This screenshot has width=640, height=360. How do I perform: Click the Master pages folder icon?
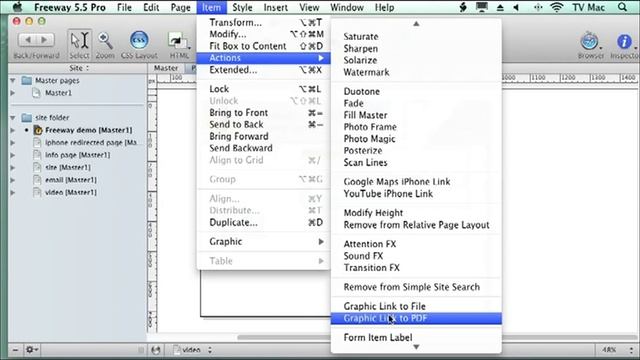pyautogui.click(x=27, y=80)
